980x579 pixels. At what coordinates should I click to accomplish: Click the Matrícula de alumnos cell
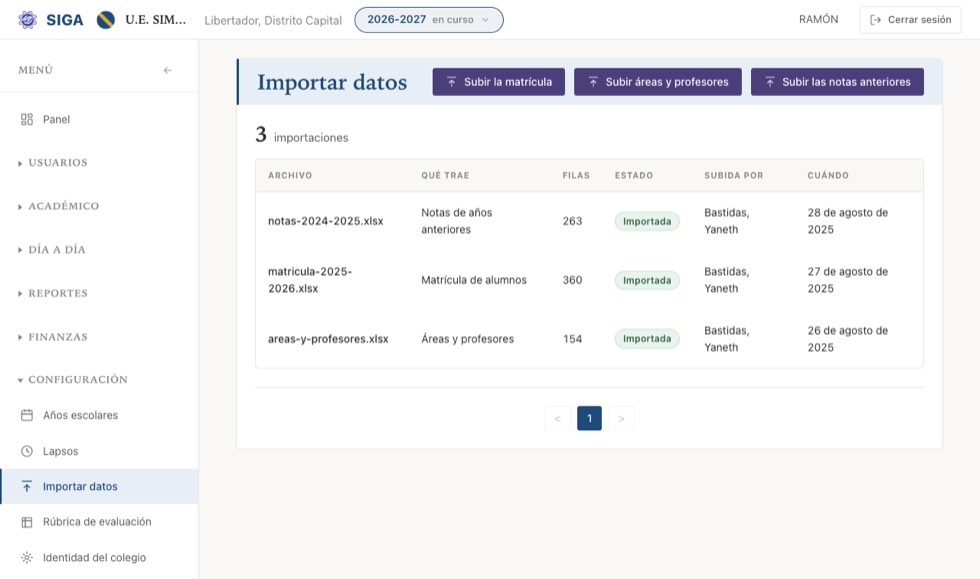474,280
